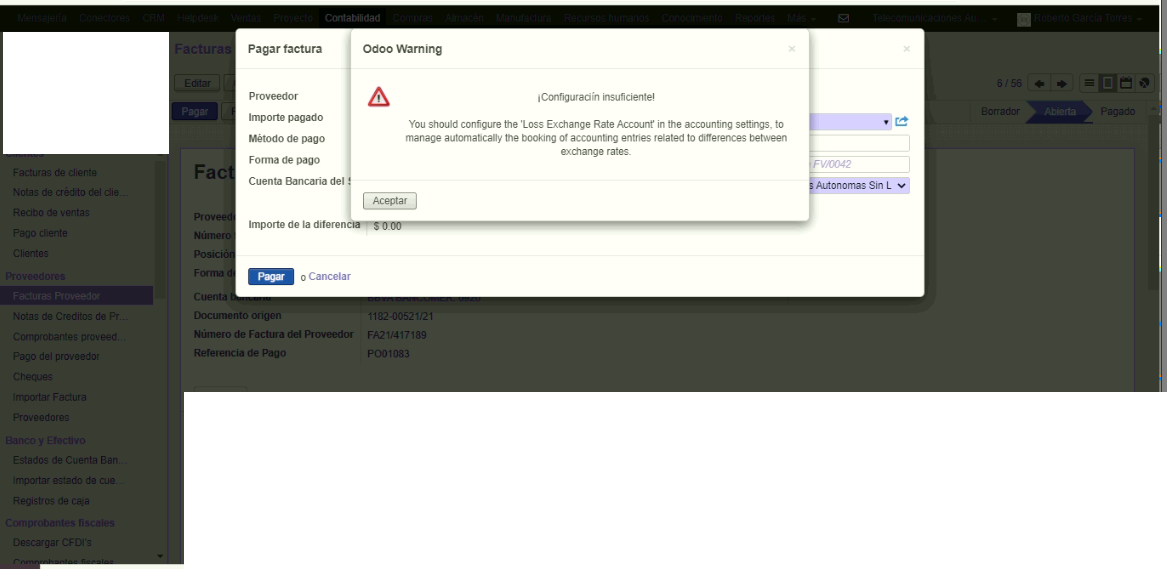Viewport: 1167px width, 569px height.
Task: Open Pago cliente in sidebar
Action: [x=40, y=233]
